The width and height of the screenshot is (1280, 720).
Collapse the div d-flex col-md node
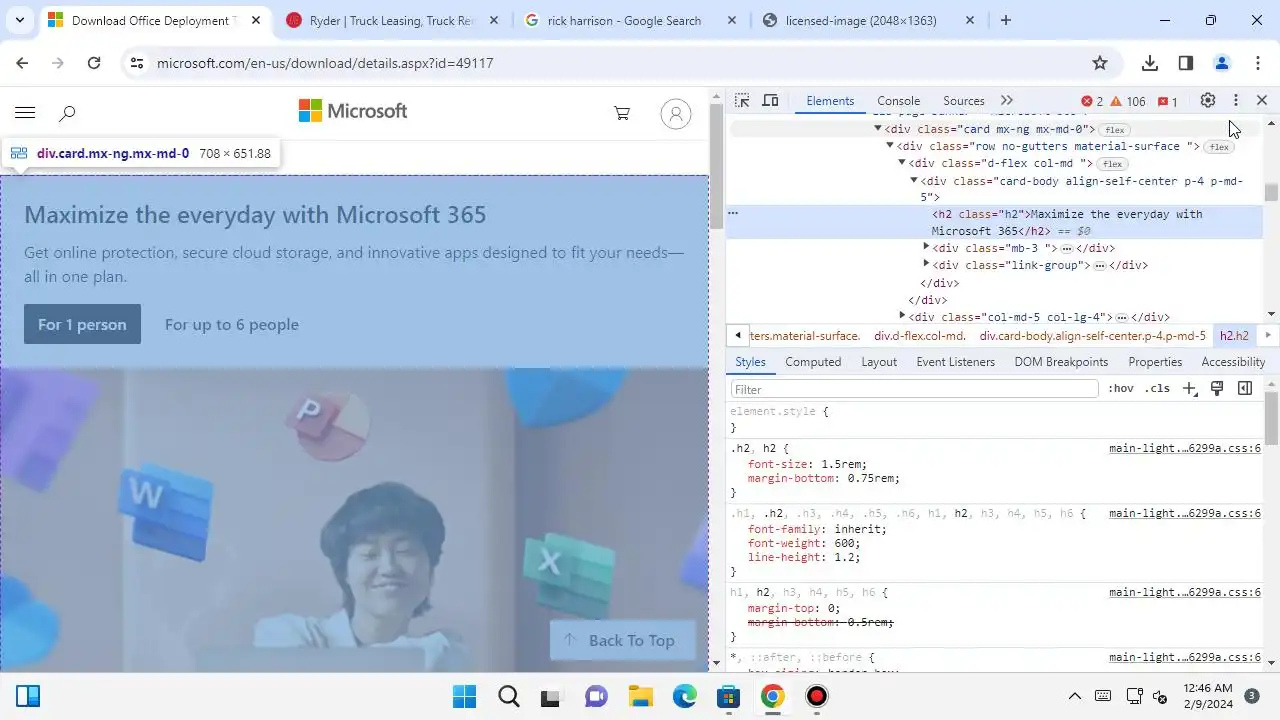[902, 163]
